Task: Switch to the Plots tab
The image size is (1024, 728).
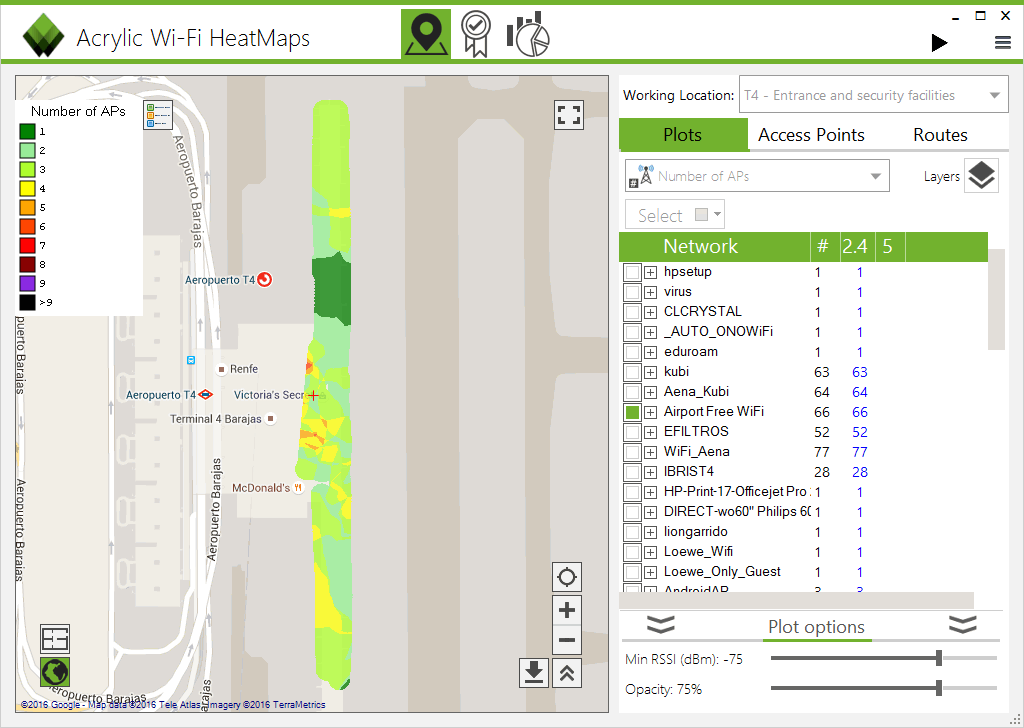Action: pyautogui.click(x=683, y=135)
